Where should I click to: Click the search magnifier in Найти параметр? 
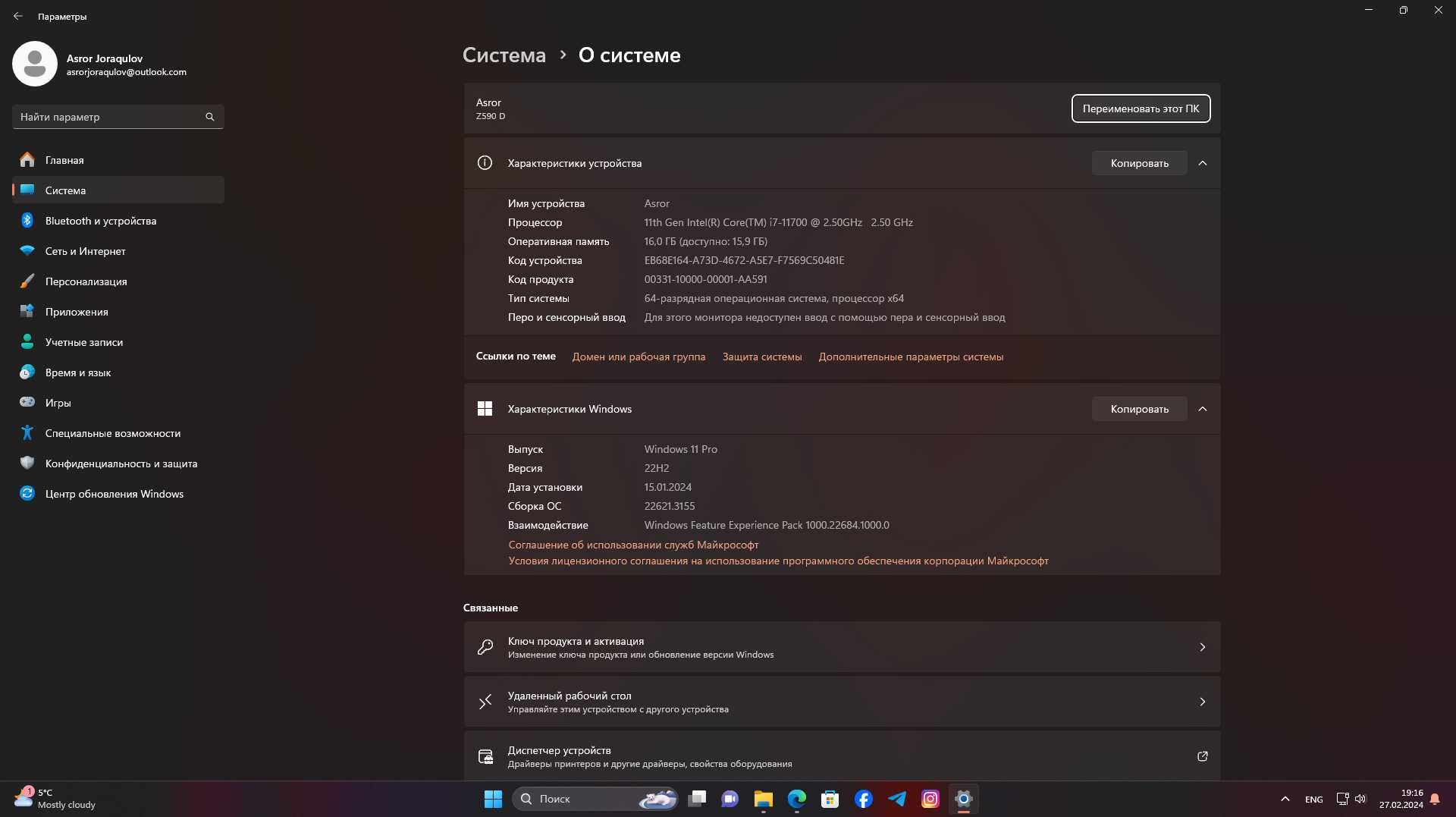point(210,117)
